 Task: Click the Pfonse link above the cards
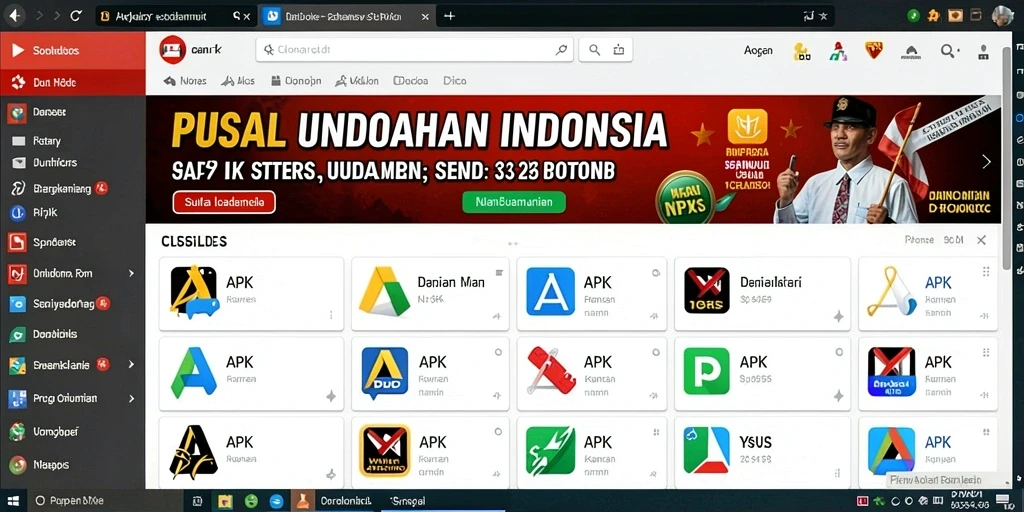[x=919, y=240]
